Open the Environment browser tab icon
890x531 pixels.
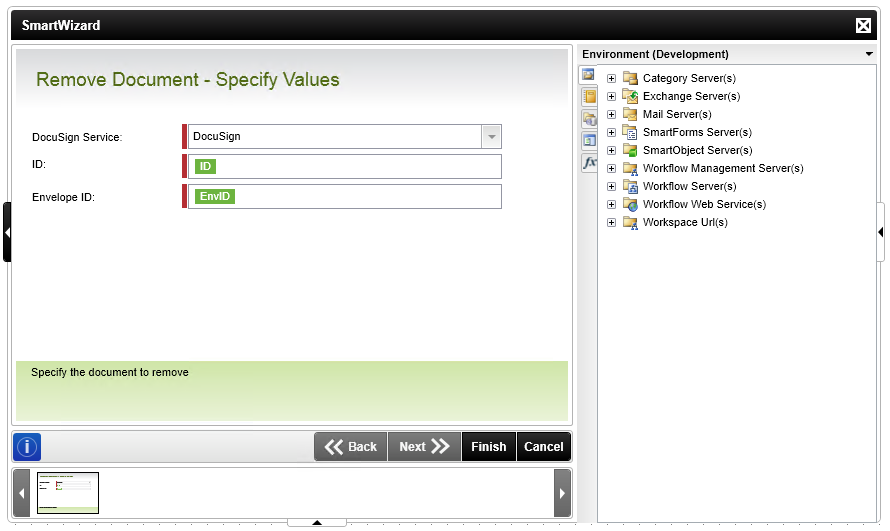coord(589,75)
